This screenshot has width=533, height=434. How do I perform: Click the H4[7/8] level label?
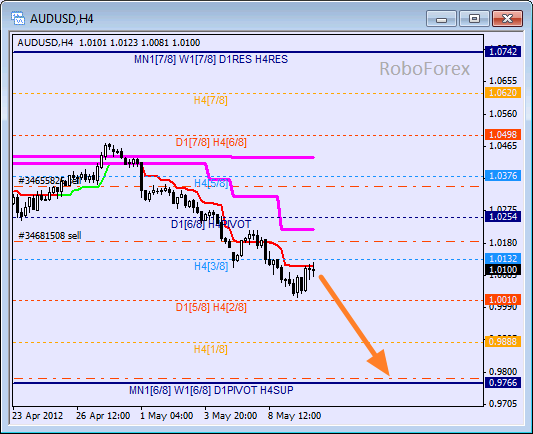[x=210, y=100]
